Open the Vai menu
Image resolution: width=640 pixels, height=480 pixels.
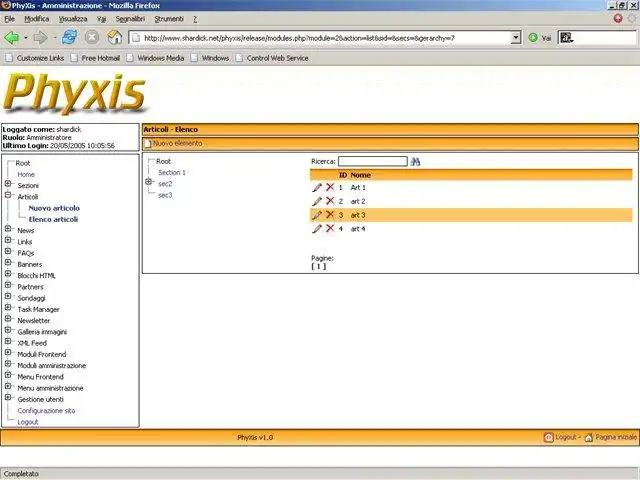coord(101,19)
